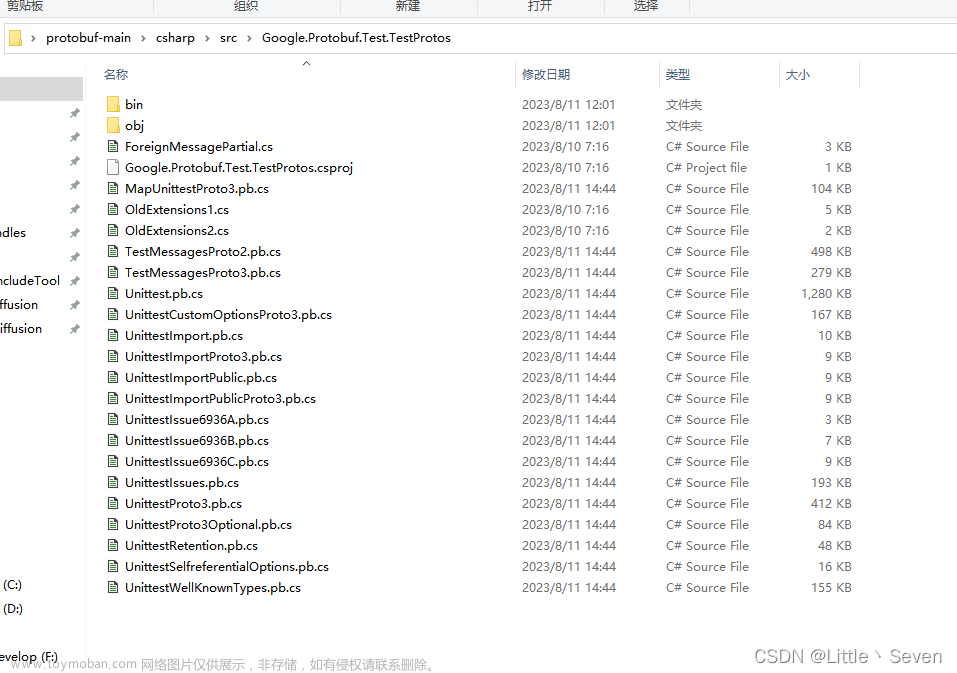Image resolution: width=957 pixels, height=673 pixels.
Task: Click the UnittestImportPublic.pb.cs file icon
Action: click(113, 378)
